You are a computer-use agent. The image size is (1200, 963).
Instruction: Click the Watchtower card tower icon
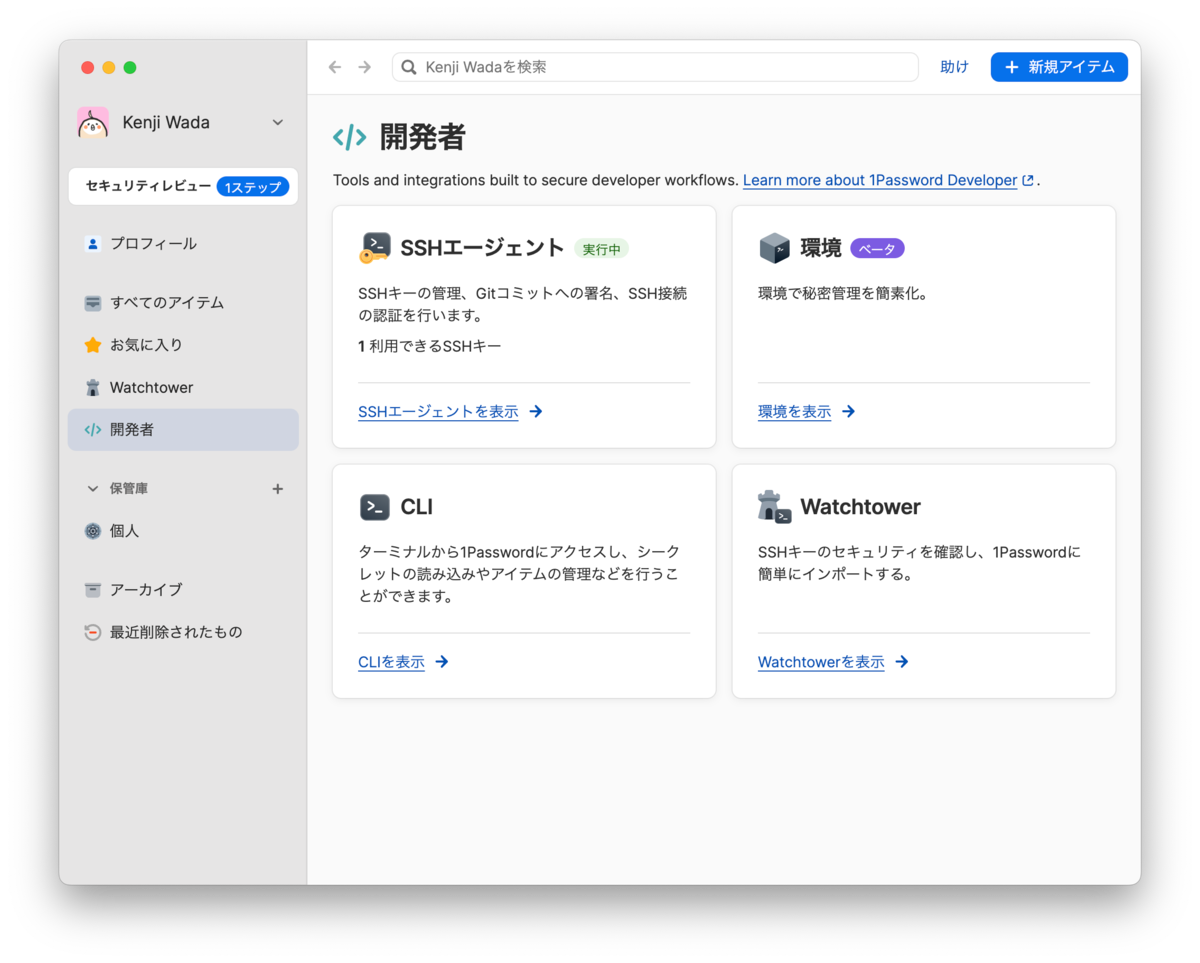(x=775, y=507)
